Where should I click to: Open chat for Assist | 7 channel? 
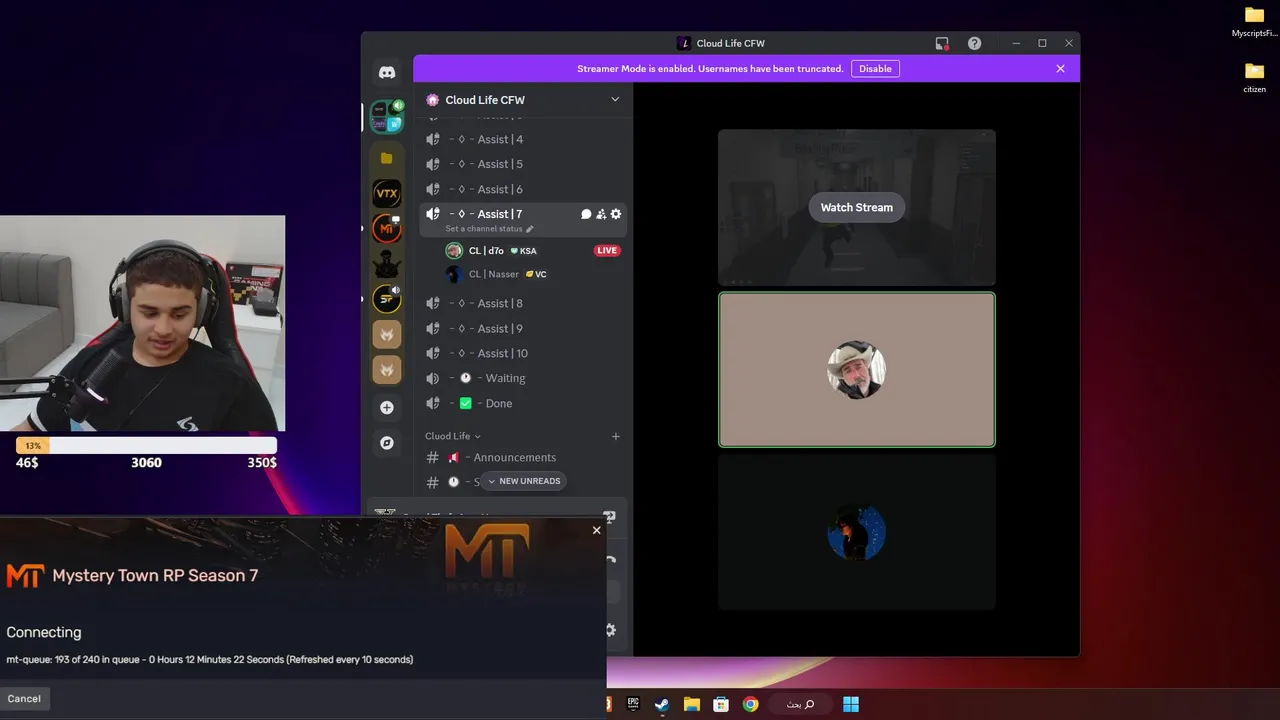coord(586,214)
